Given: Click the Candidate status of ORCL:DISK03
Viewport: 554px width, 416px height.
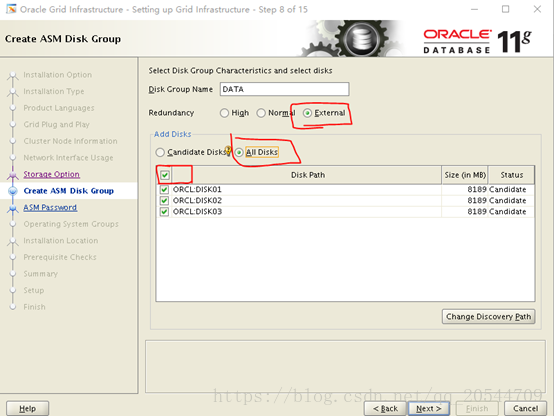Looking at the screenshot, I should pos(508,212).
